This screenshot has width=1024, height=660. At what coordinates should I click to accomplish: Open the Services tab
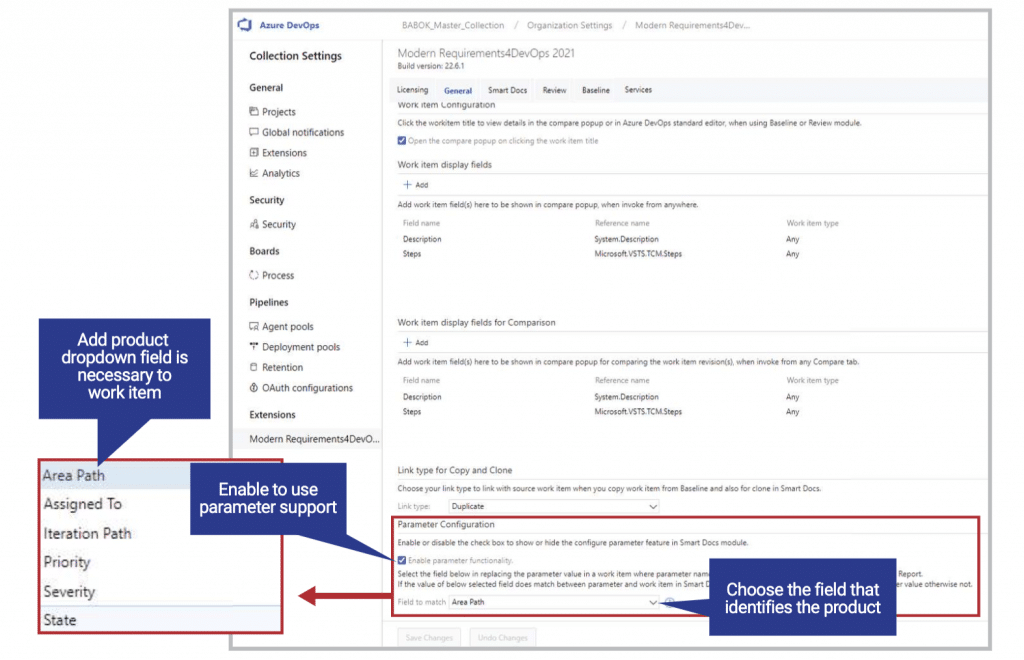638,89
